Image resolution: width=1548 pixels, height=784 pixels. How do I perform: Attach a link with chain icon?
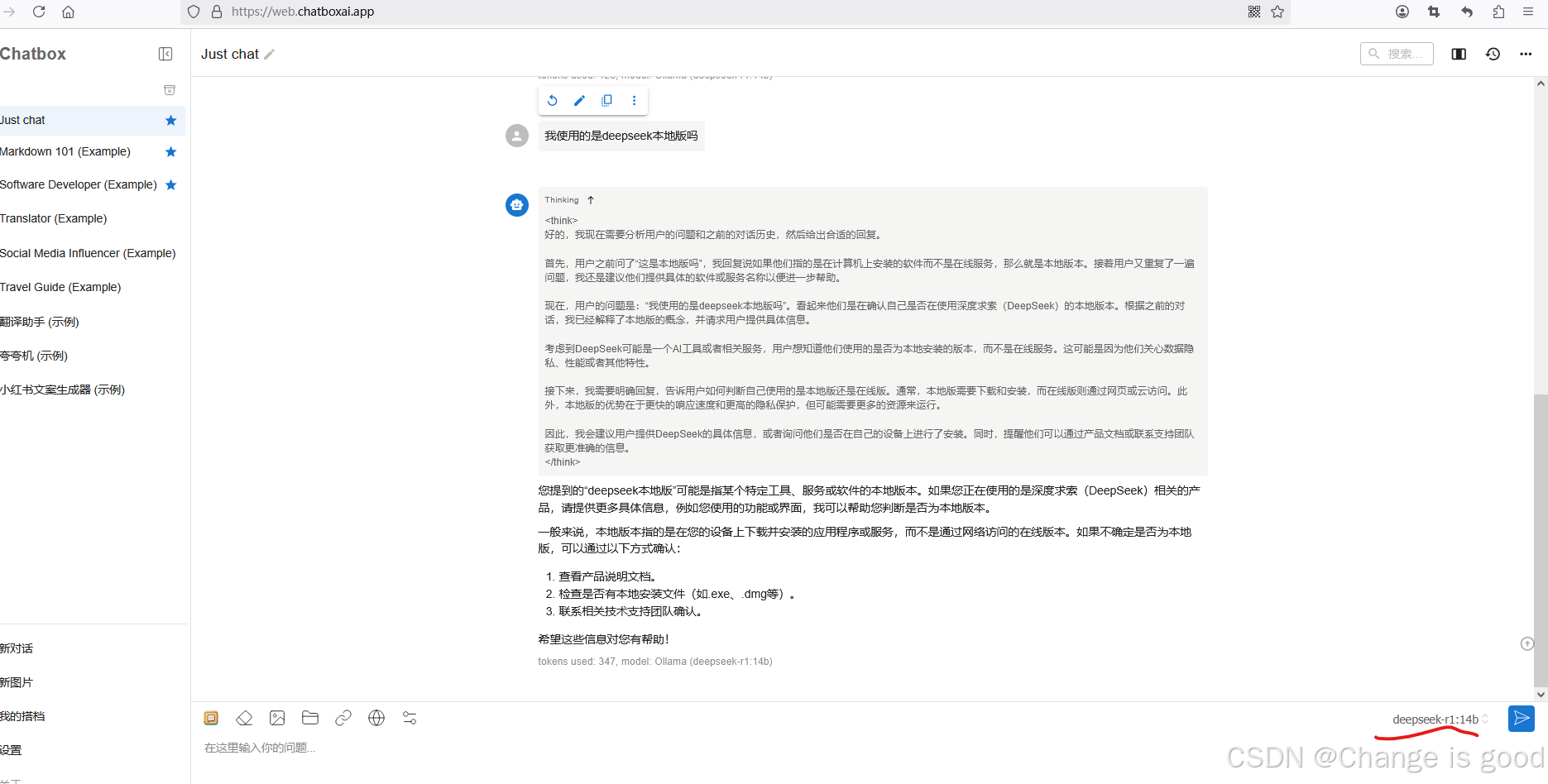(343, 718)
